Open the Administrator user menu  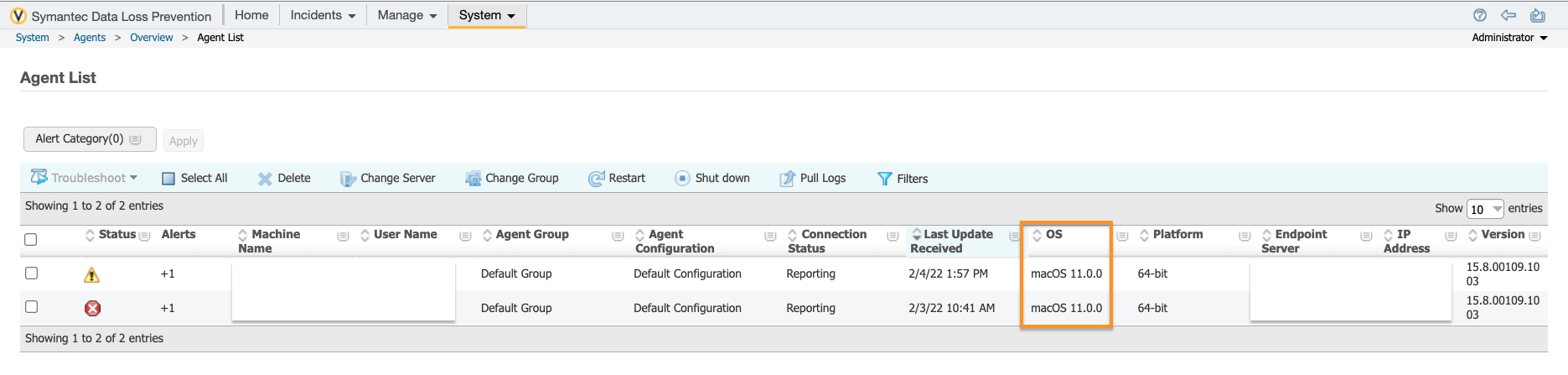coord(1509,38)
